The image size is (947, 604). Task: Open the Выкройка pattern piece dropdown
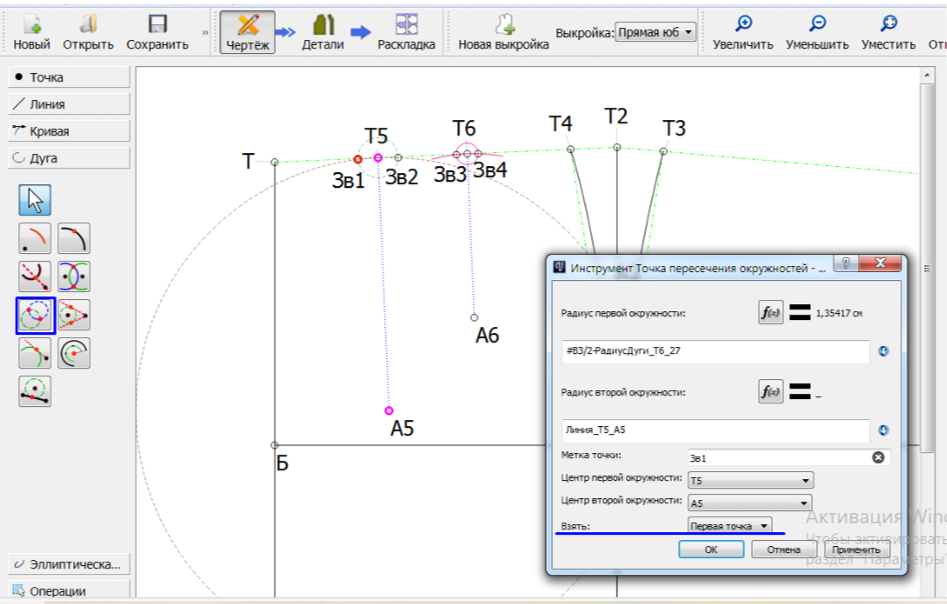click(x=655, y=32)
